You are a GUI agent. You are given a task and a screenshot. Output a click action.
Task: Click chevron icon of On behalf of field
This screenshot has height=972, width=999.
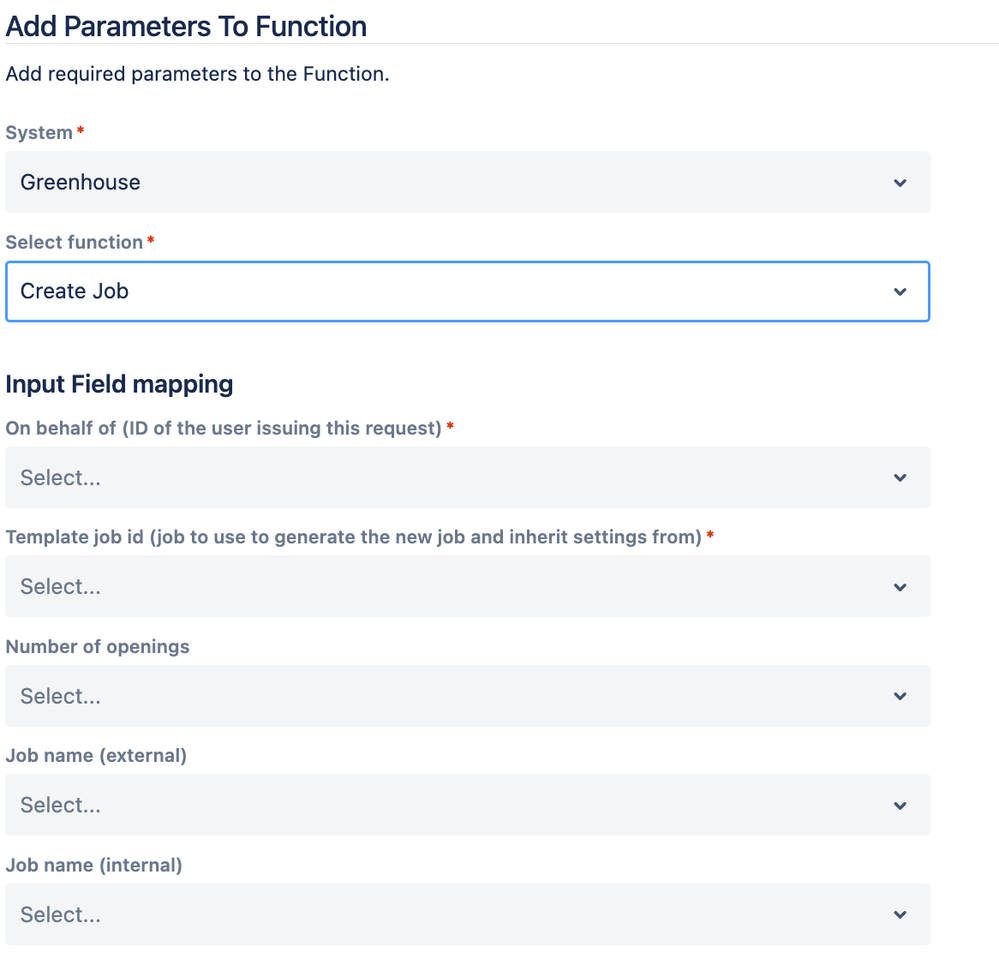900,478
